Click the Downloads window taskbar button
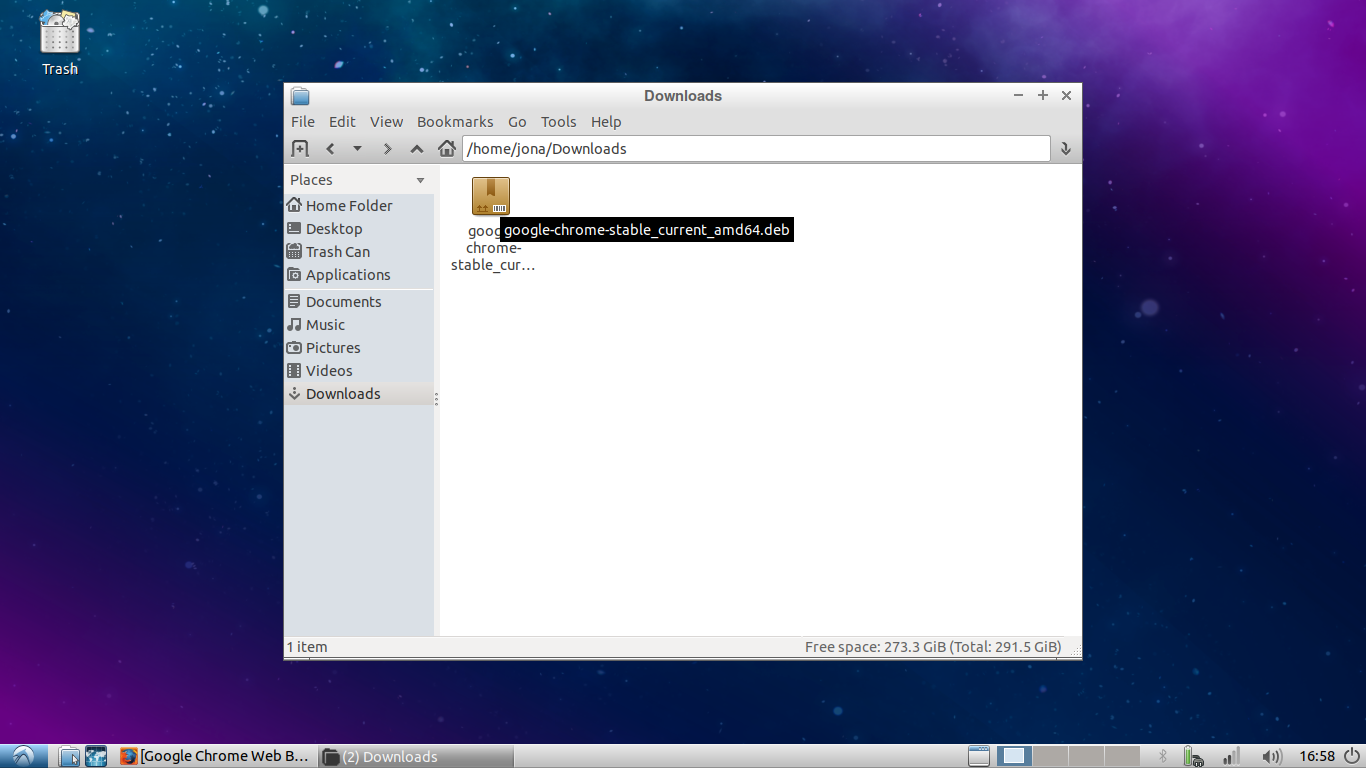Viewport: 1366px width, 768px height. click(416, 756)
